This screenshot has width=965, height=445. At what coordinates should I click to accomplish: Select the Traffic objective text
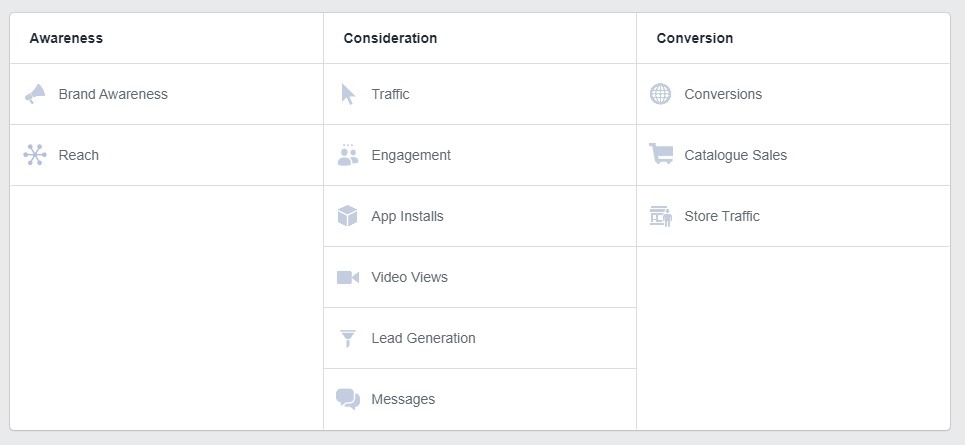pyautogui.click(x=390, y=94)
